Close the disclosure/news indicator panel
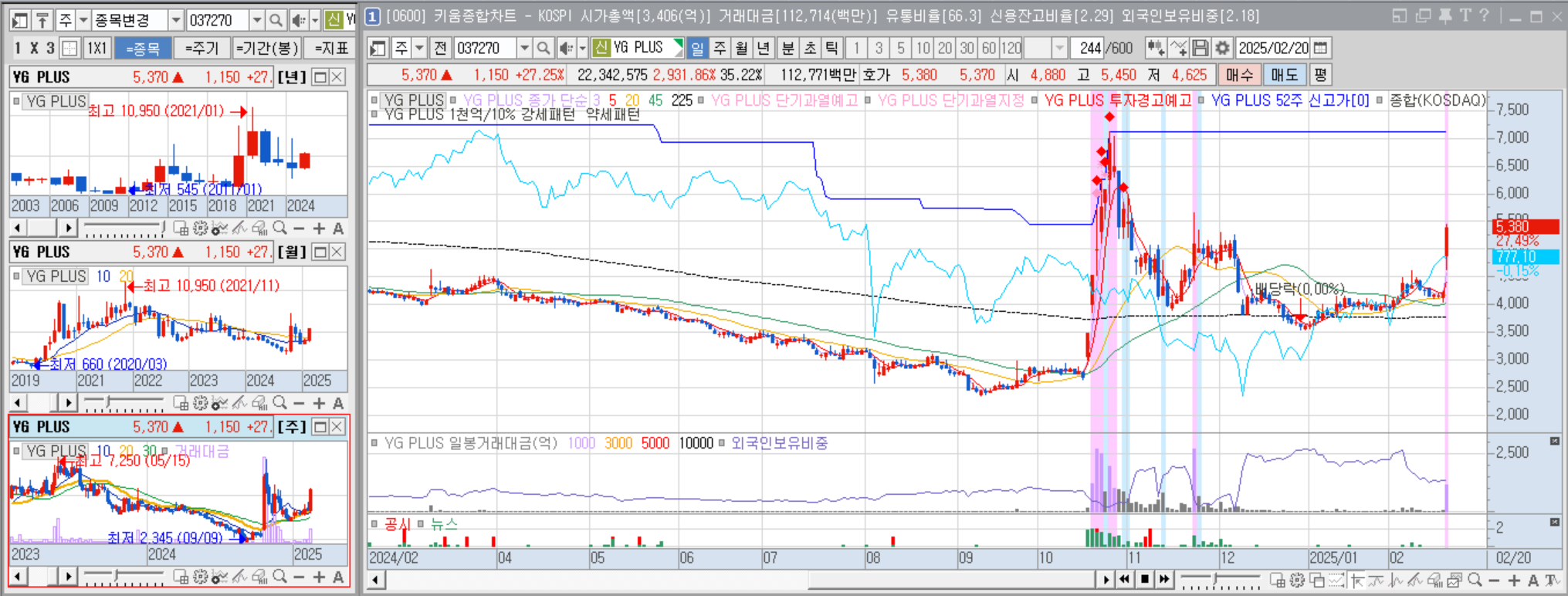This screenshot has width=1568, height=596. (x=1554, y=522)
